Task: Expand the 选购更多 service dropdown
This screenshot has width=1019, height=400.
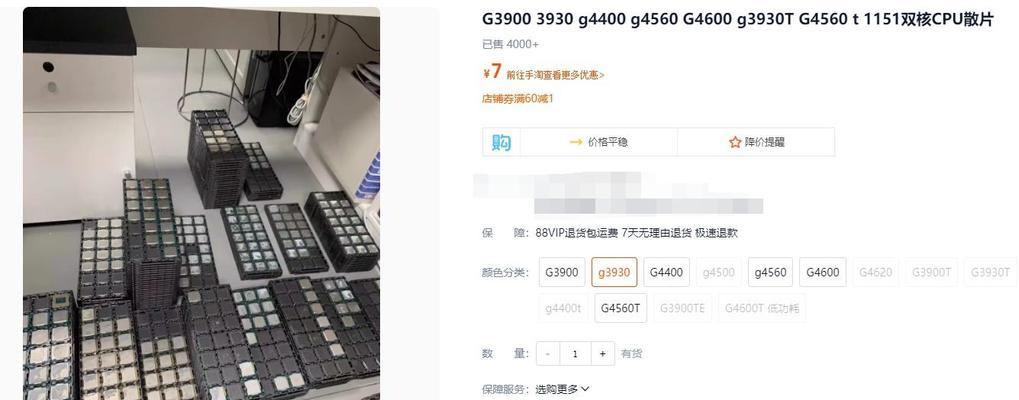Action: (x=563, y=390)
